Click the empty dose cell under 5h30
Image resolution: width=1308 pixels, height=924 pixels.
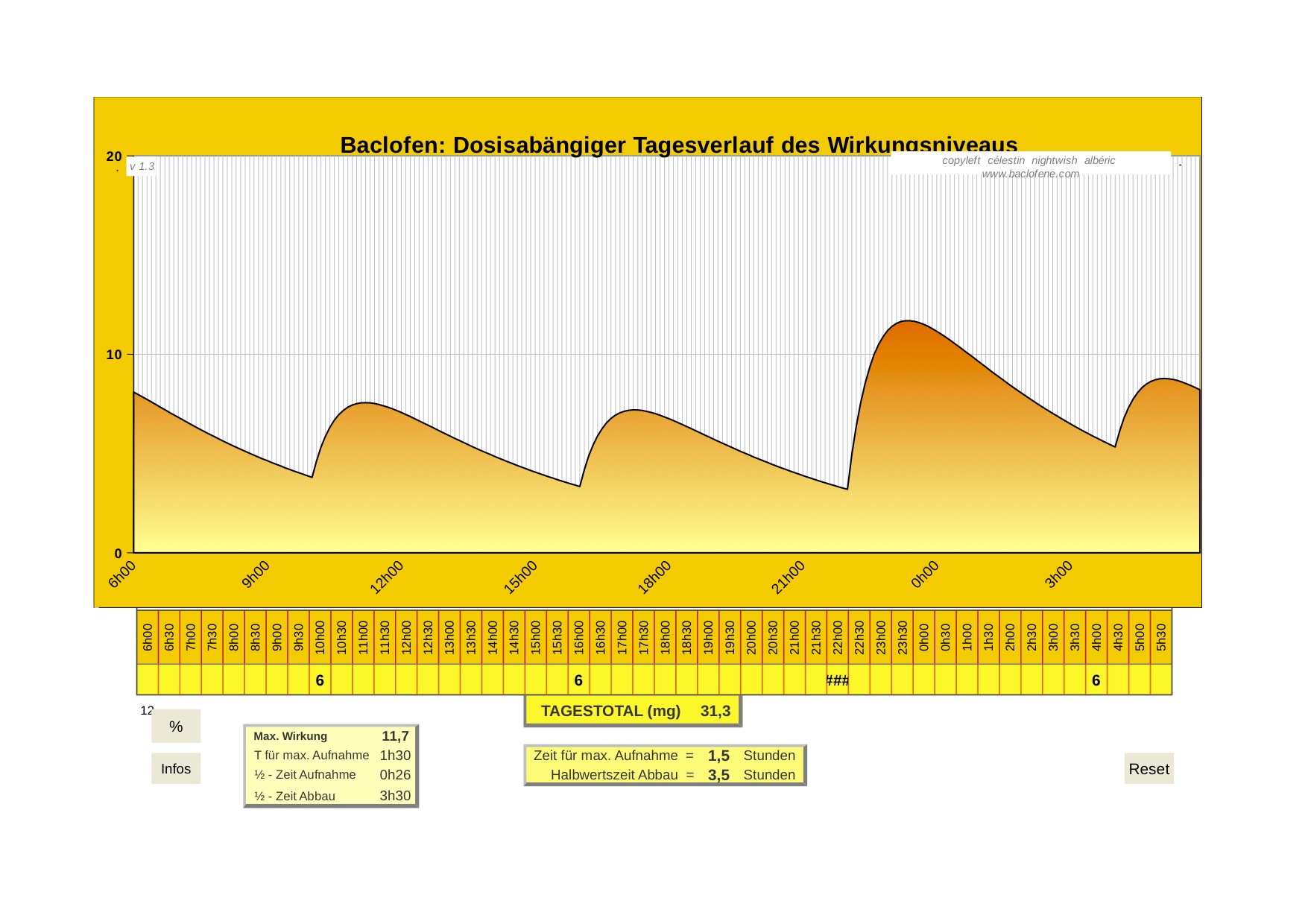click(1160, 680)
